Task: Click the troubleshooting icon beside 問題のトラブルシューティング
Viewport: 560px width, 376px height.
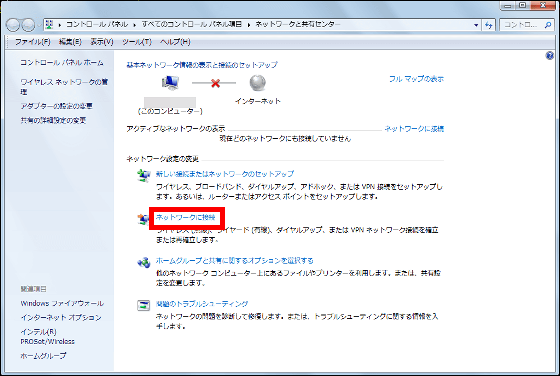Action: click(x=144, y=305)
